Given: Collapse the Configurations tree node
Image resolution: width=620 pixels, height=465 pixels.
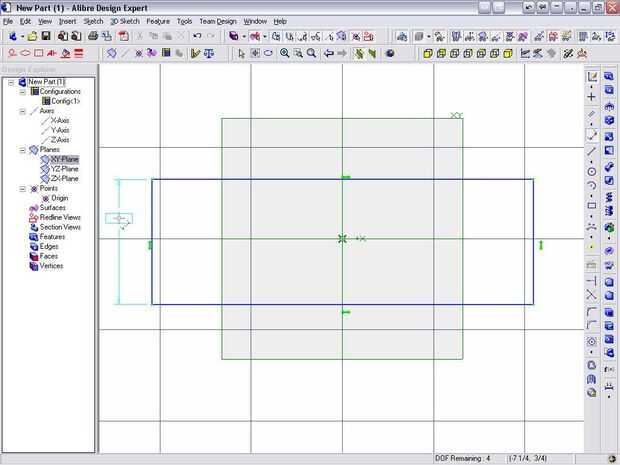Looking at the screenshot, I should click(x=23, y=92).
